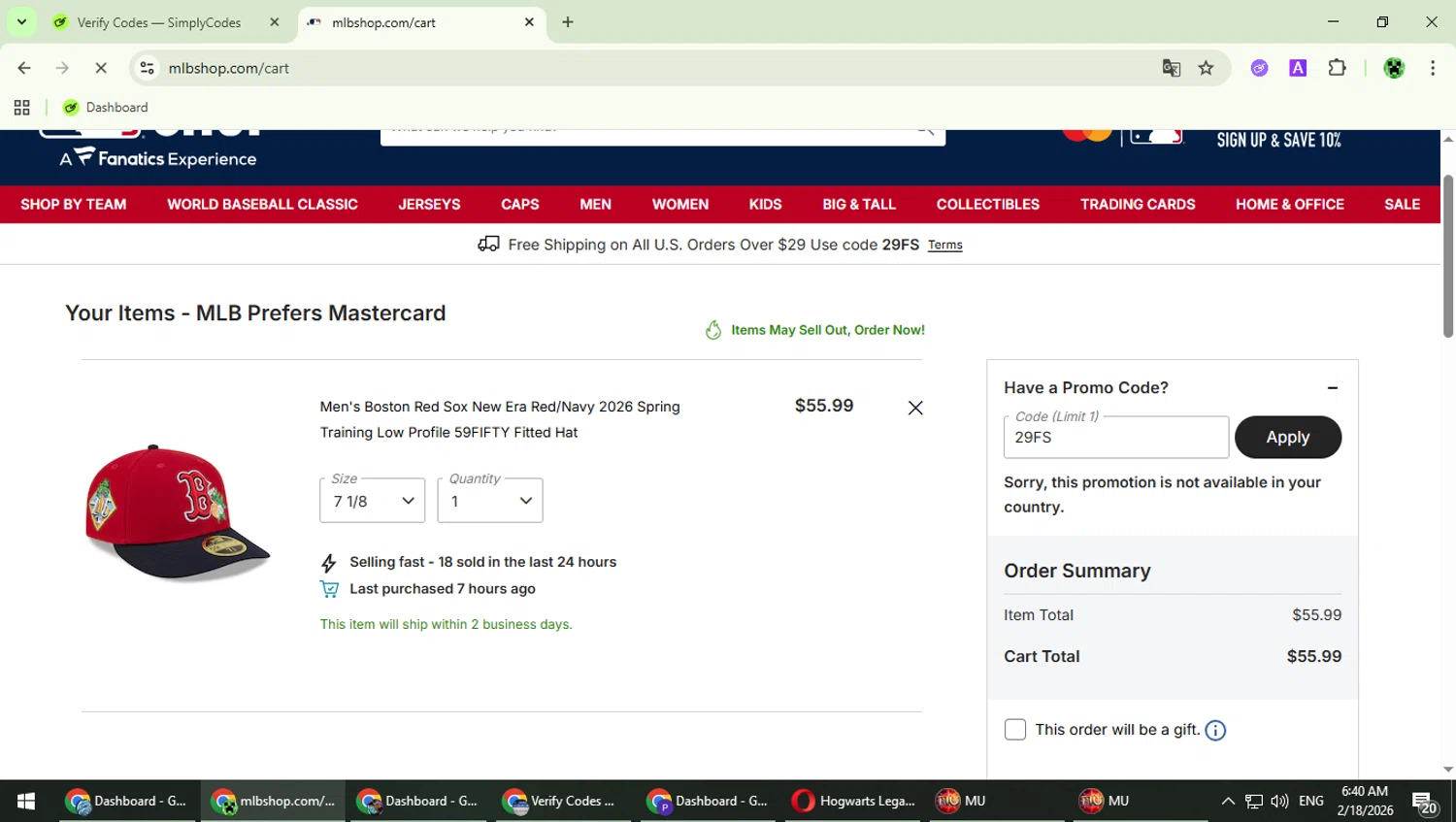
Task: Open Trading Cards menu
Action: pos(1138,205)
